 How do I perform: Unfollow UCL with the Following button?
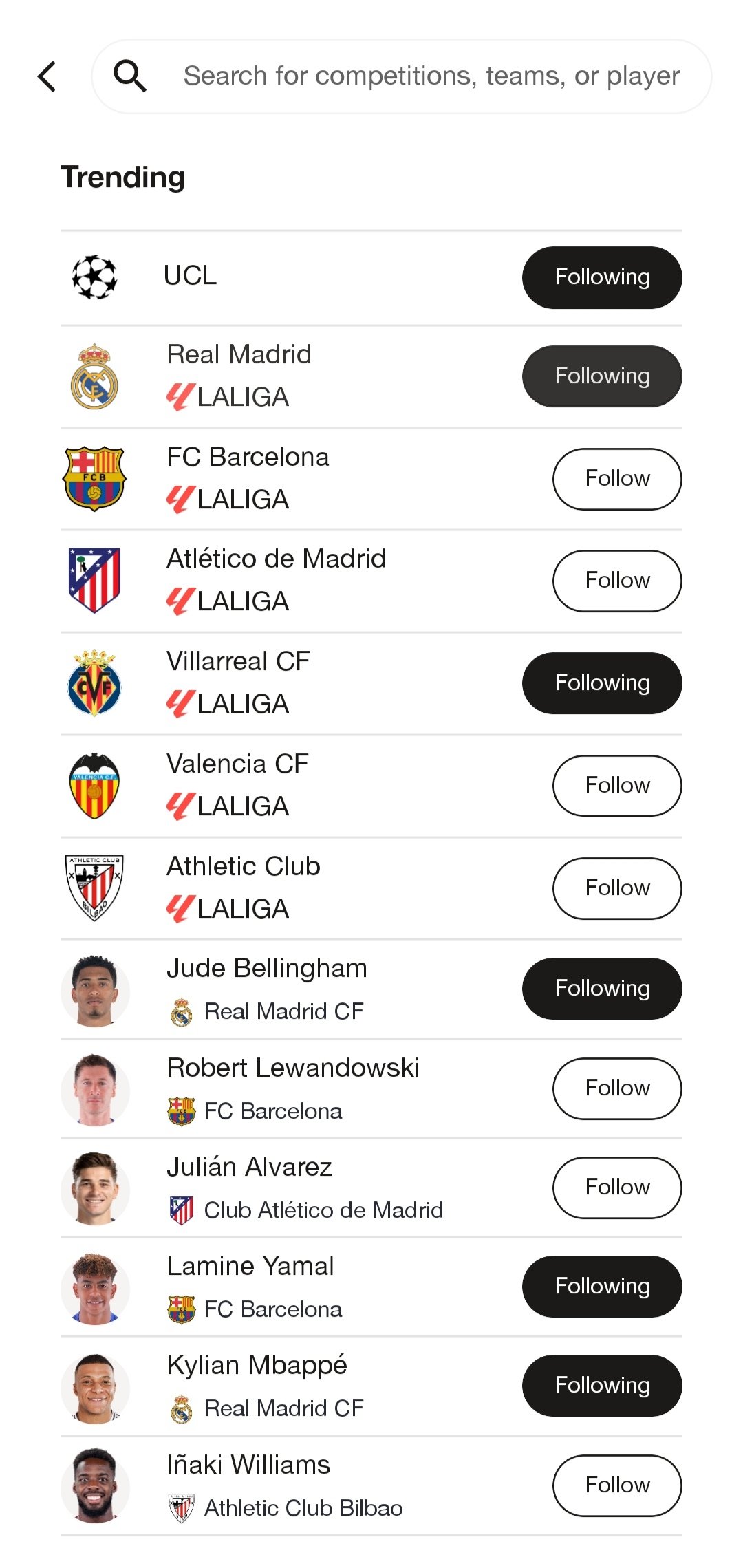tap(602, 277)
